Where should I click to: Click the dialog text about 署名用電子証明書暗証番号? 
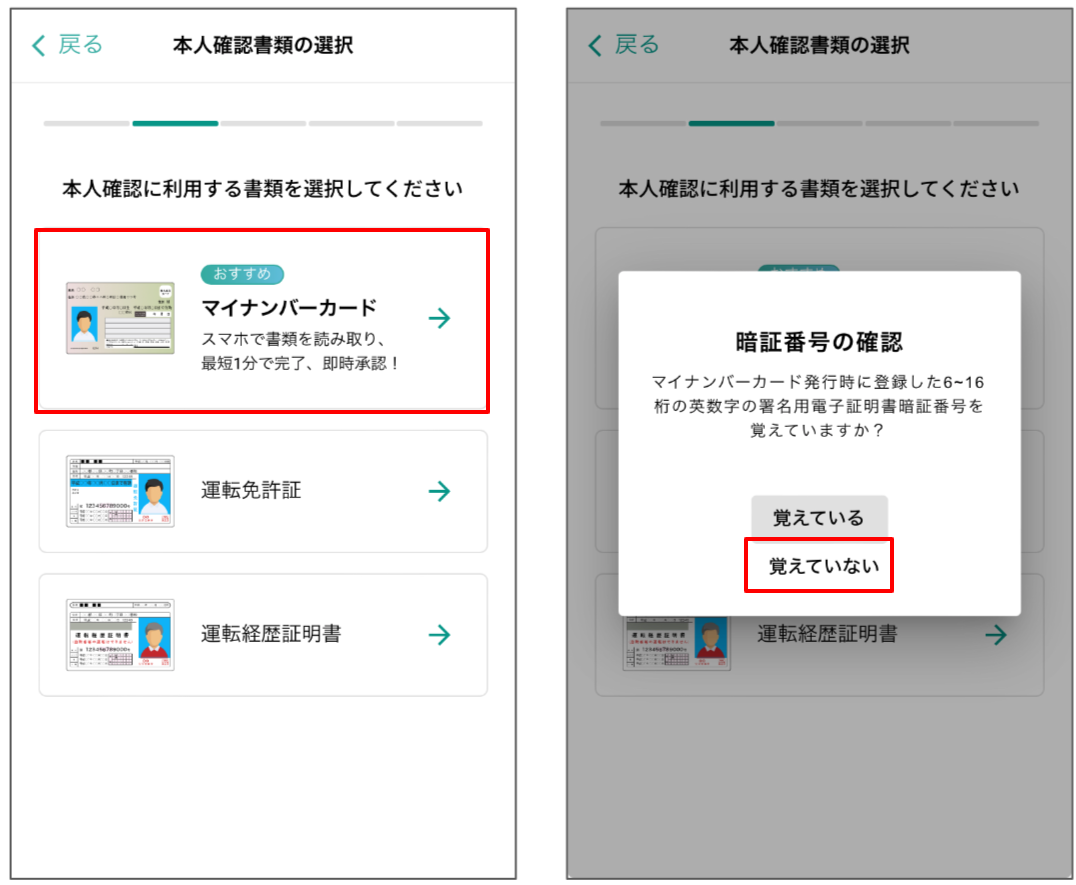point(818,405)
